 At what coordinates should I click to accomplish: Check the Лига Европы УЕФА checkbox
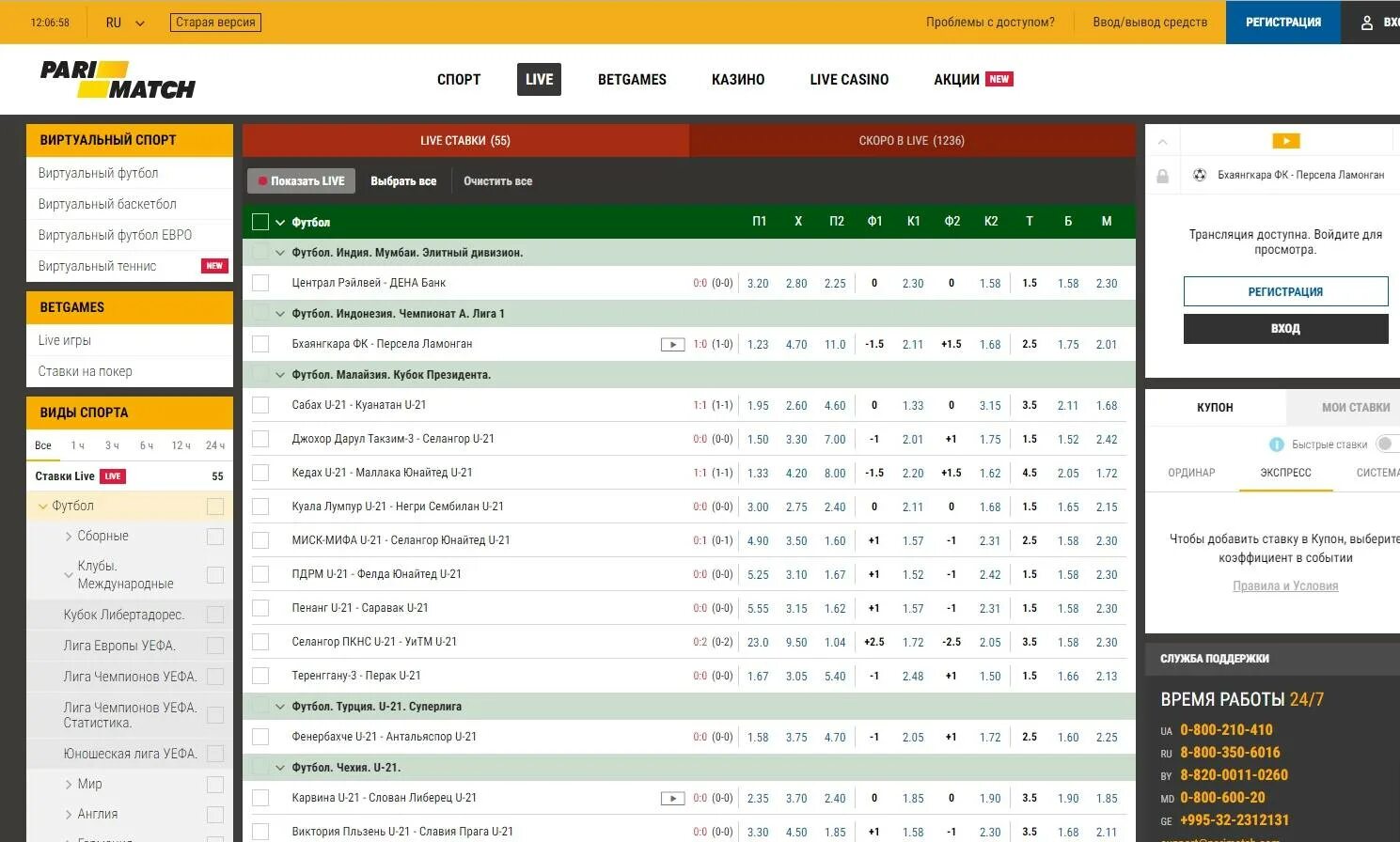(x=215, y=646)
